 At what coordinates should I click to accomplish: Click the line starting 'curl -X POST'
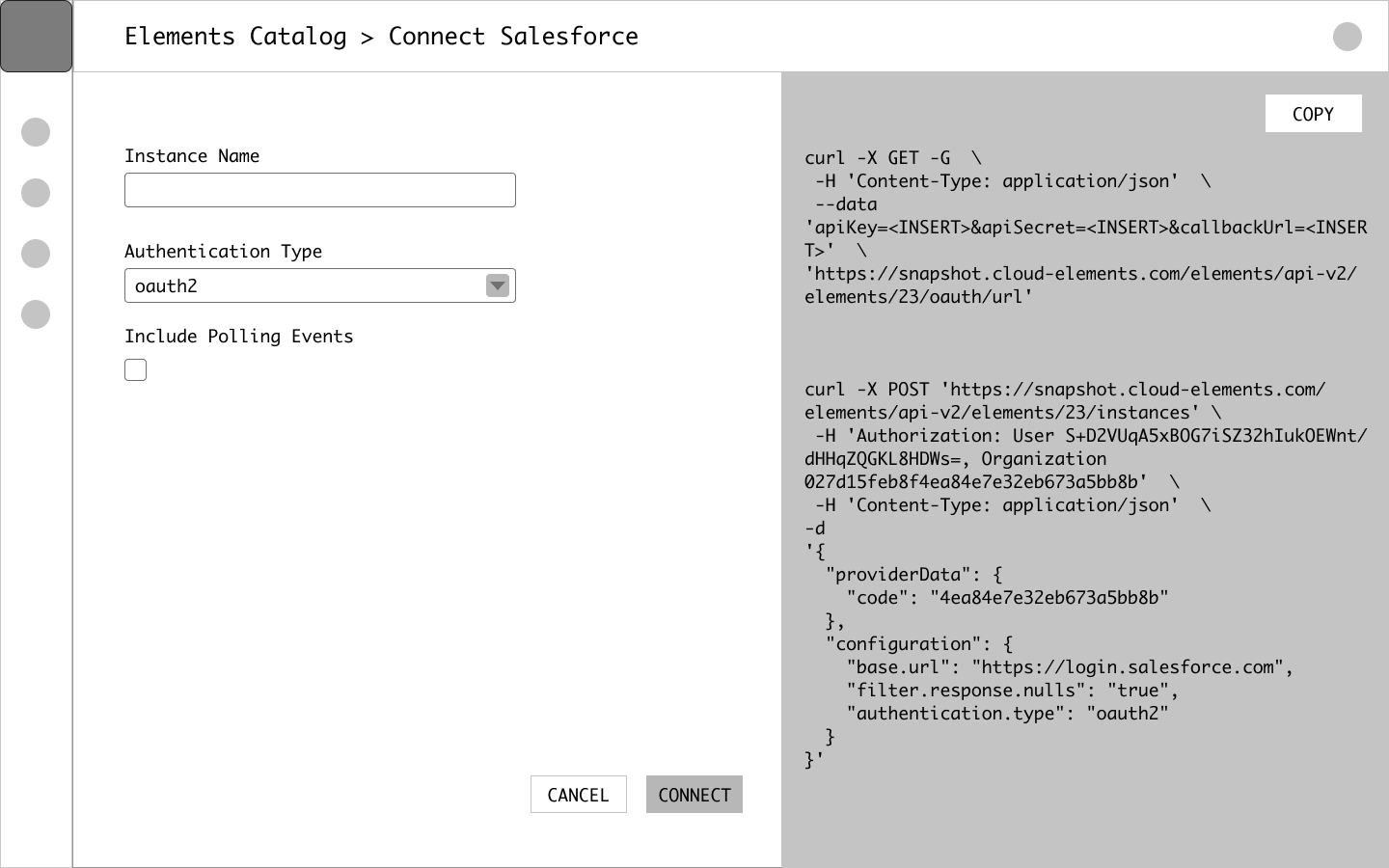(1065, 390)
